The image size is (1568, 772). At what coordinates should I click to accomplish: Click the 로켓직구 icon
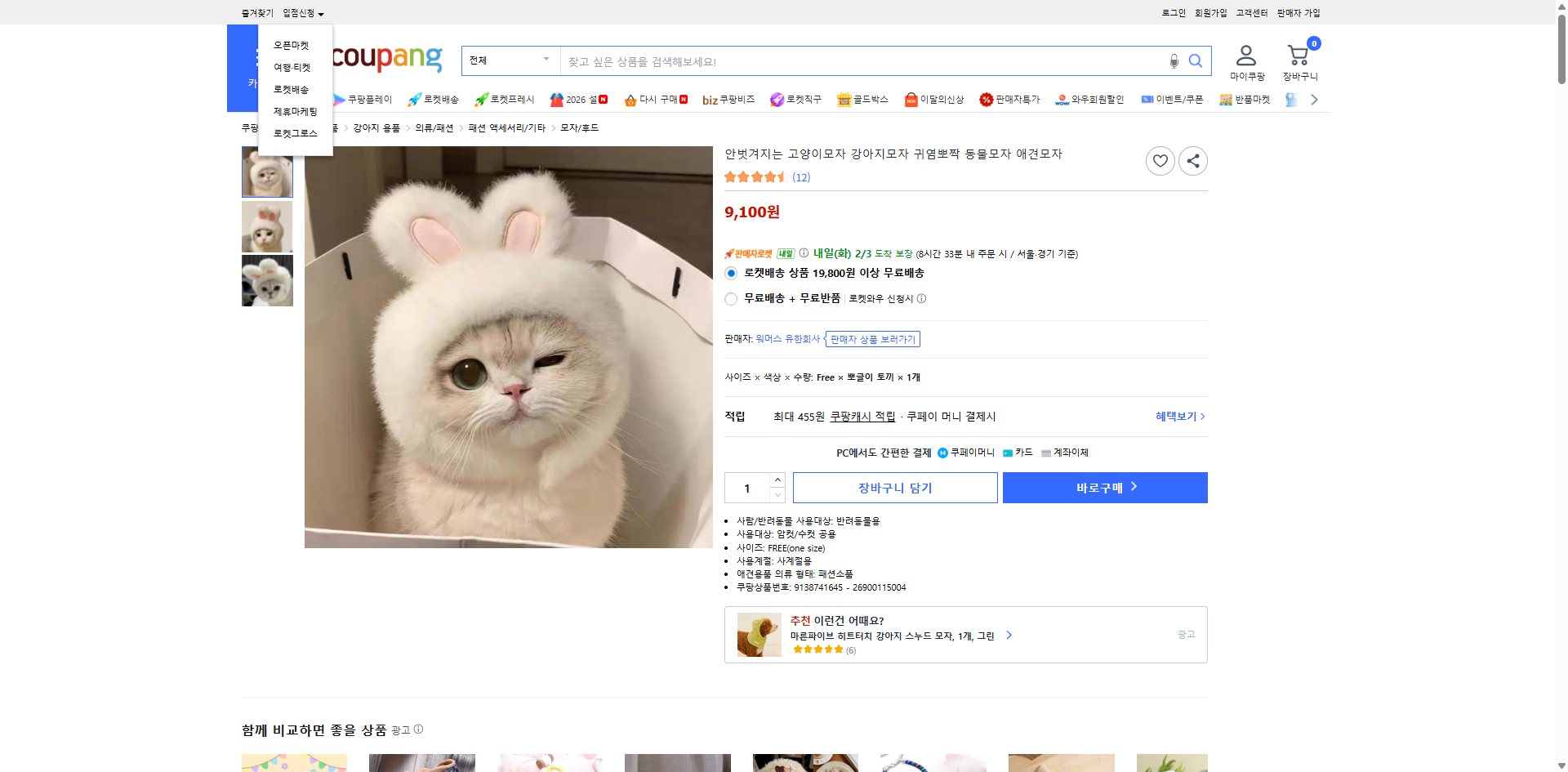tap(777, 99)
